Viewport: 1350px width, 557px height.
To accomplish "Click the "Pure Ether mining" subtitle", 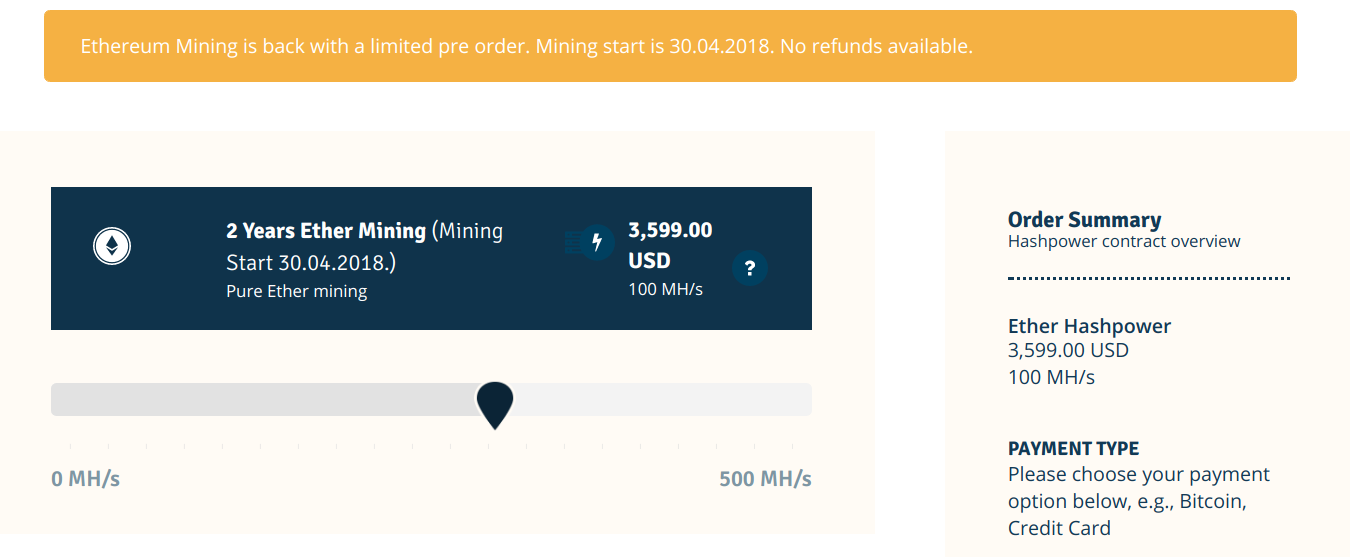I will click(x=296, y=292).
